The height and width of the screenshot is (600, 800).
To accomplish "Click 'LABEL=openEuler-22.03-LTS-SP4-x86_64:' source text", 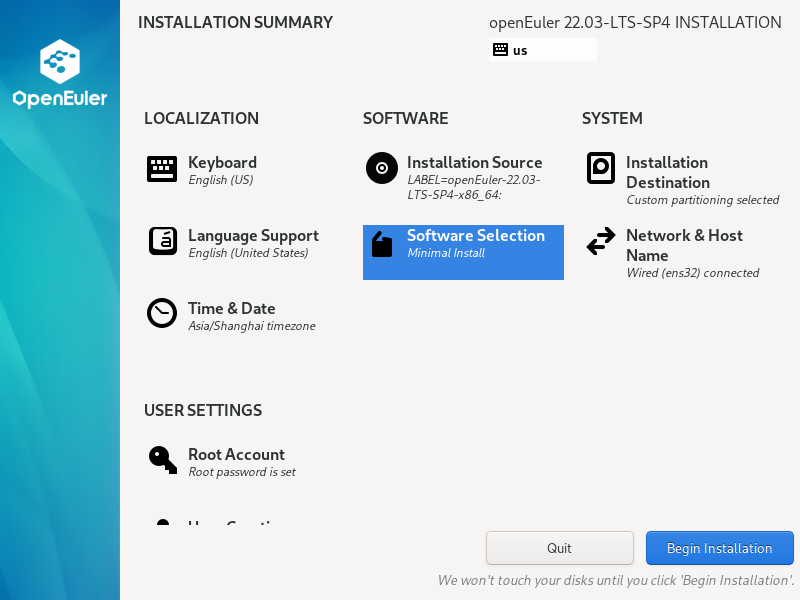I will (473, 187).
